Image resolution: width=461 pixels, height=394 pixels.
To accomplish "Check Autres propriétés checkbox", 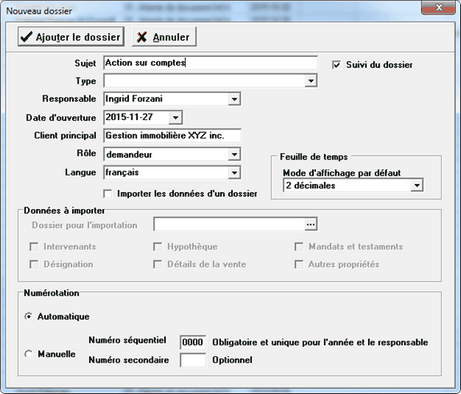I will tap(299, 264).
